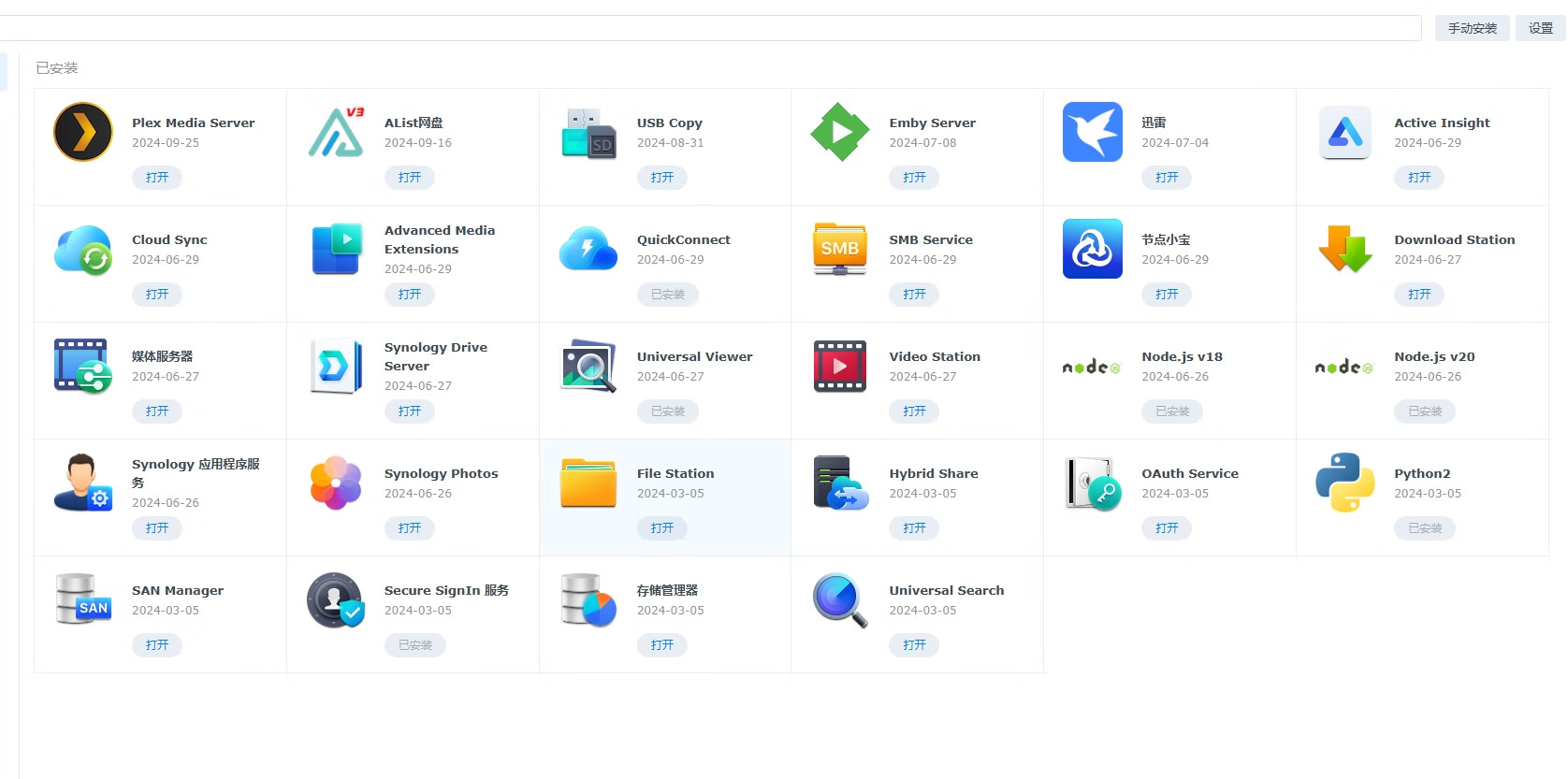Click 打开 for Download Station
Screen dimensions: 1568x779
click(1419, 294)
